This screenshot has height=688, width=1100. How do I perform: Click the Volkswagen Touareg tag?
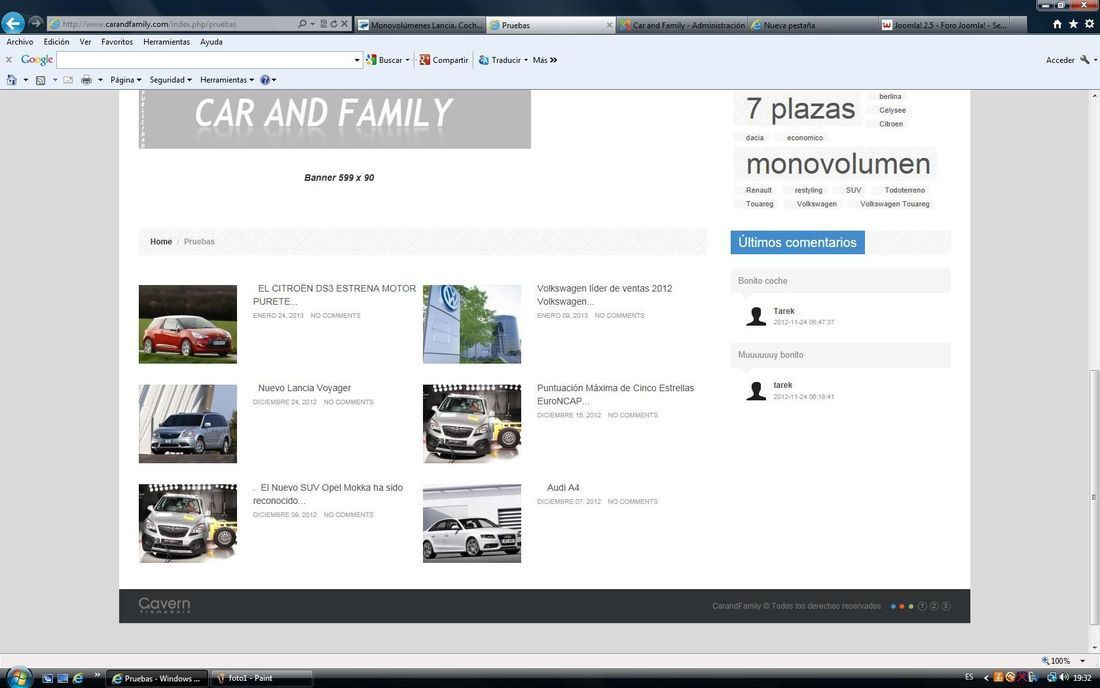click(894, 204)
